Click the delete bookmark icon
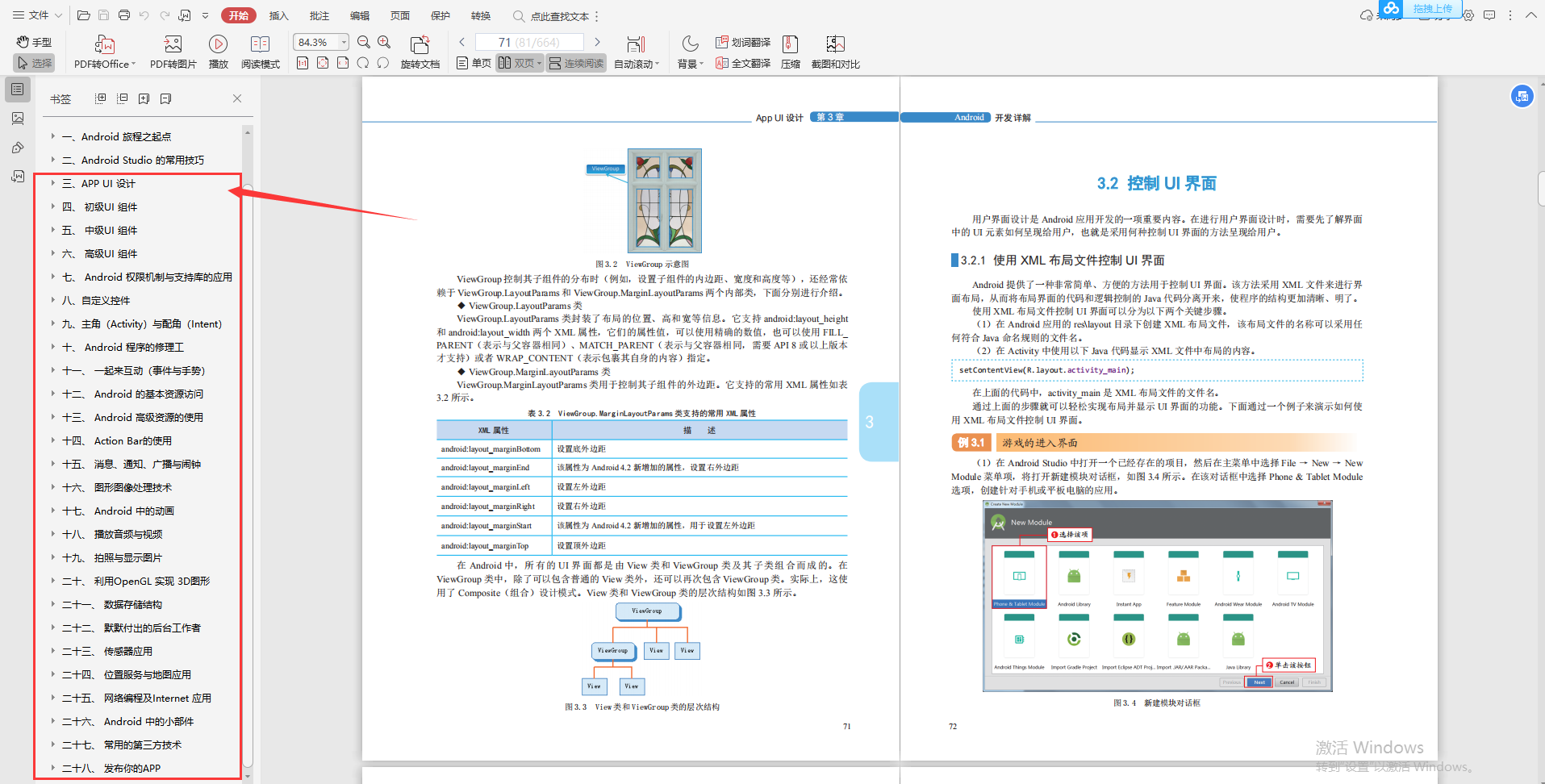Image resolution: width=1545 pixels, height=784 pixels. pyautogui.click(x=165, y=98)
